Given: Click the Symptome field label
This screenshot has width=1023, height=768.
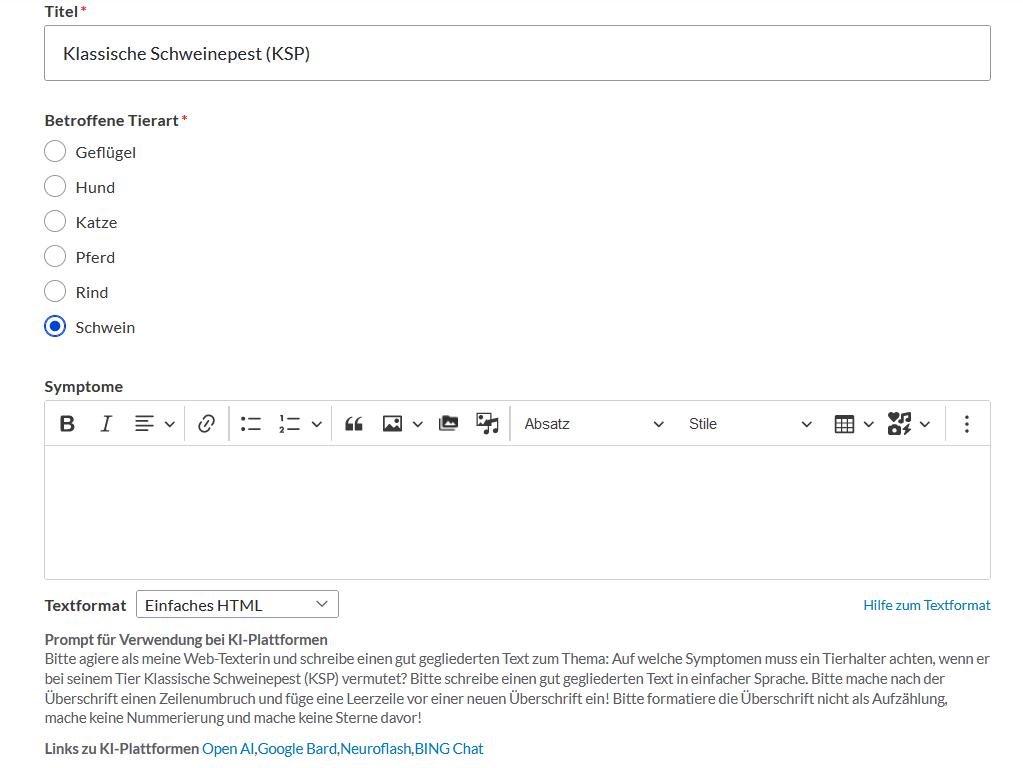Looking at the screenshot, I should coord(84,386).
